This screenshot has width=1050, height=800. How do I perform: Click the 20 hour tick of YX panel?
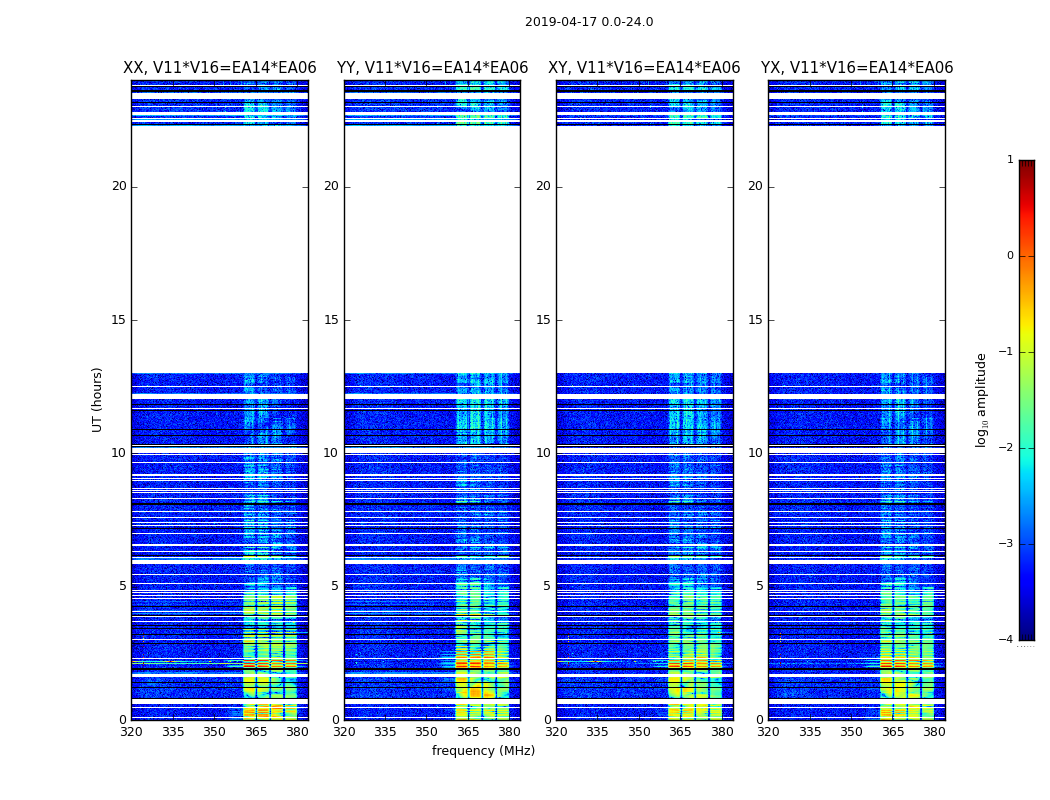[755, 186]
